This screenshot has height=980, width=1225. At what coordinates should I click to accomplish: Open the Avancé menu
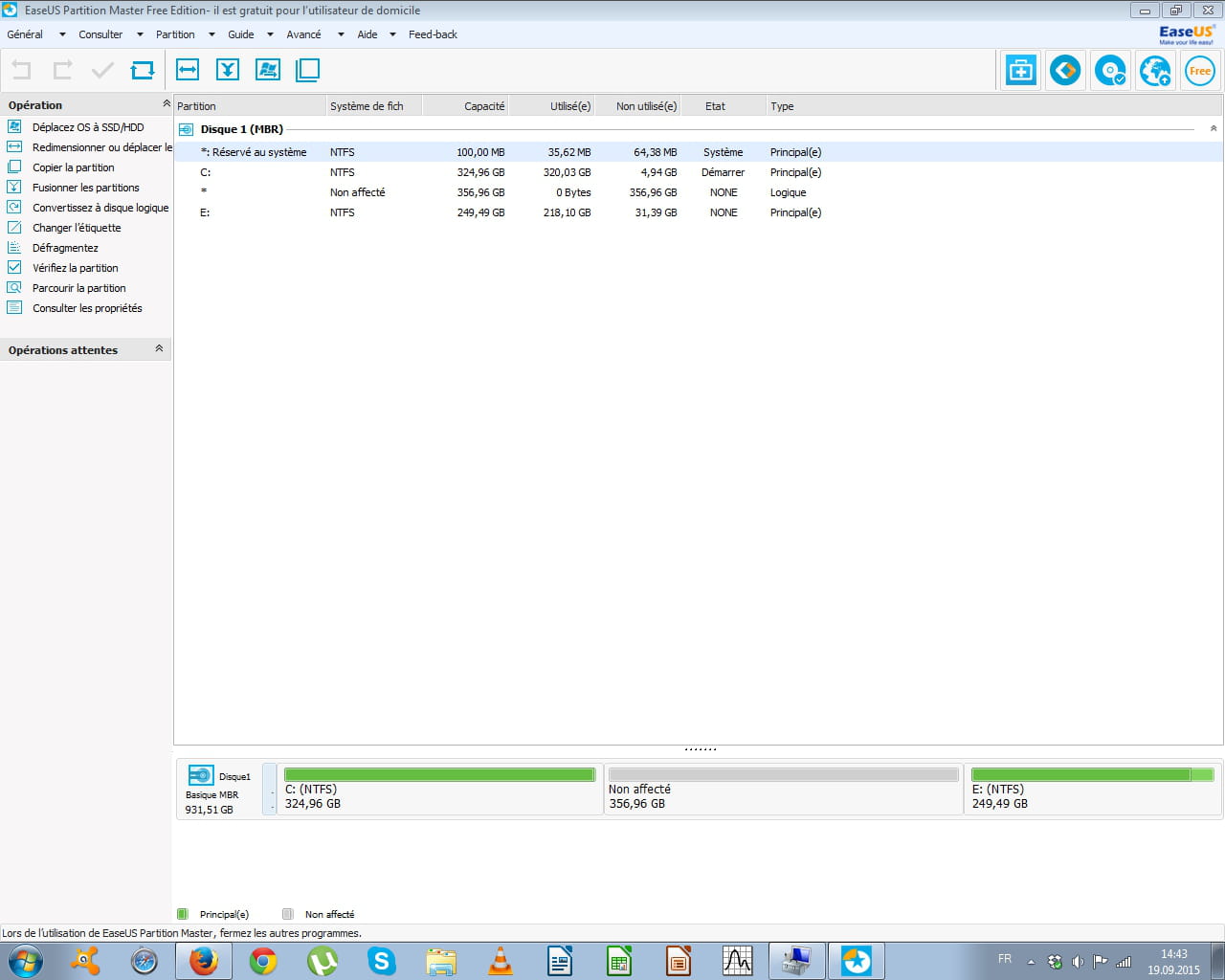[x=303, y=34]
